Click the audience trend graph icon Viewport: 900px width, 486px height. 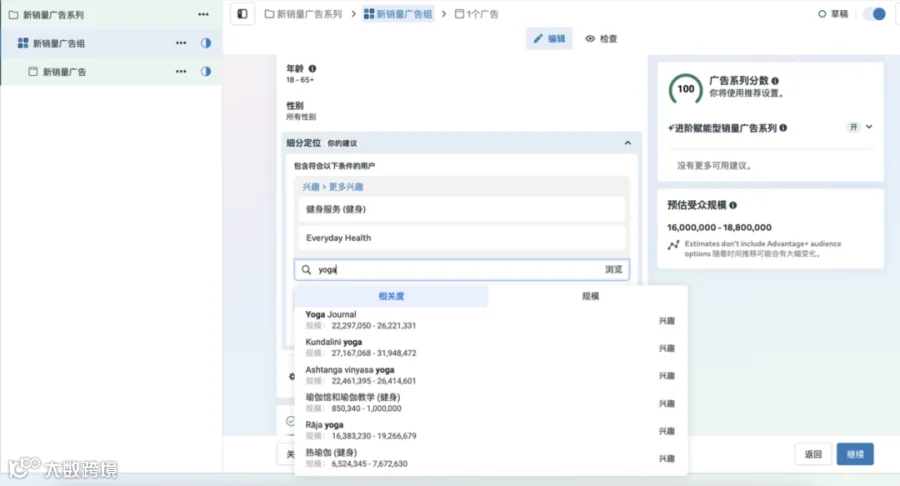673,245
